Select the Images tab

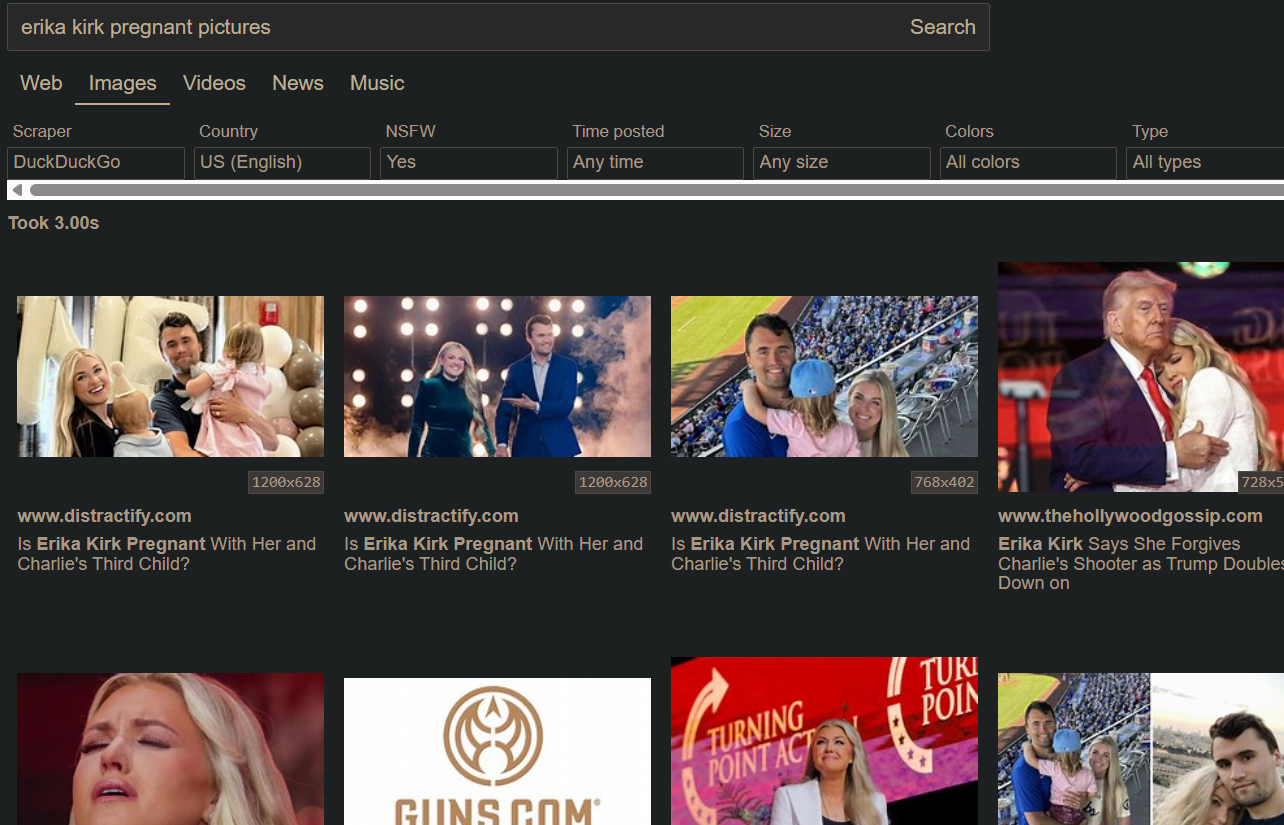click(122, 83)
